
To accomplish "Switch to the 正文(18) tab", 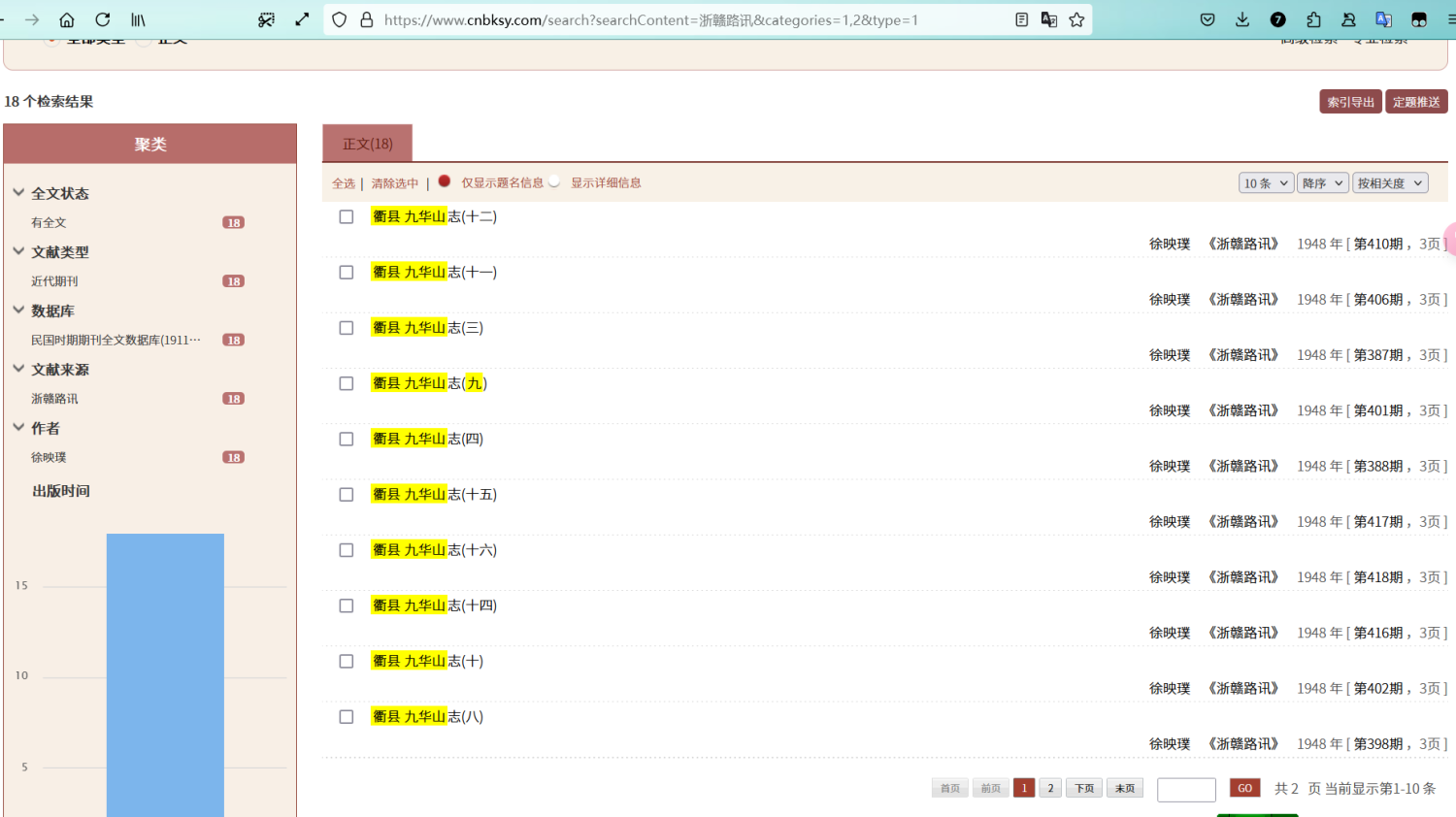I will click(368, 144).
